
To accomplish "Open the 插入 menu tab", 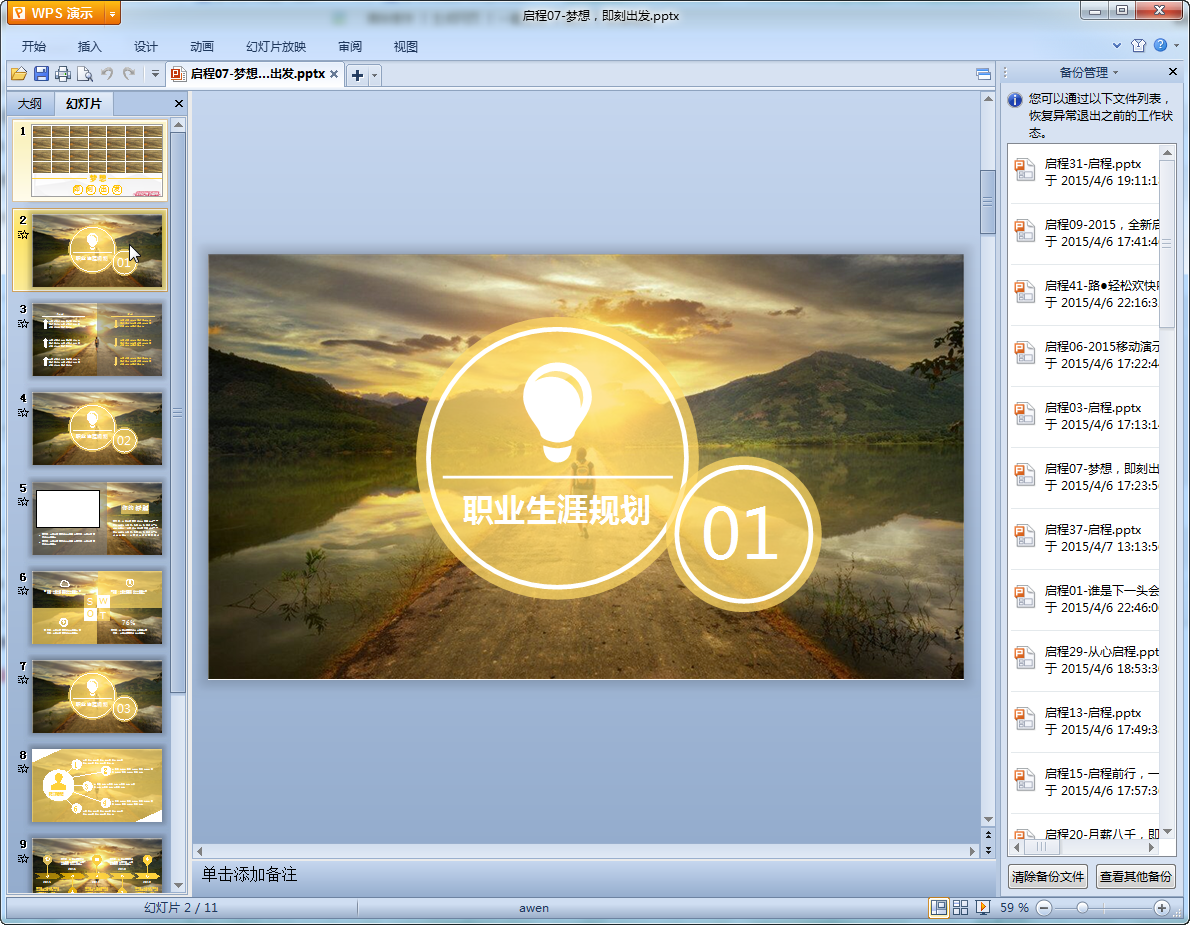I will (x=90, y=46).
